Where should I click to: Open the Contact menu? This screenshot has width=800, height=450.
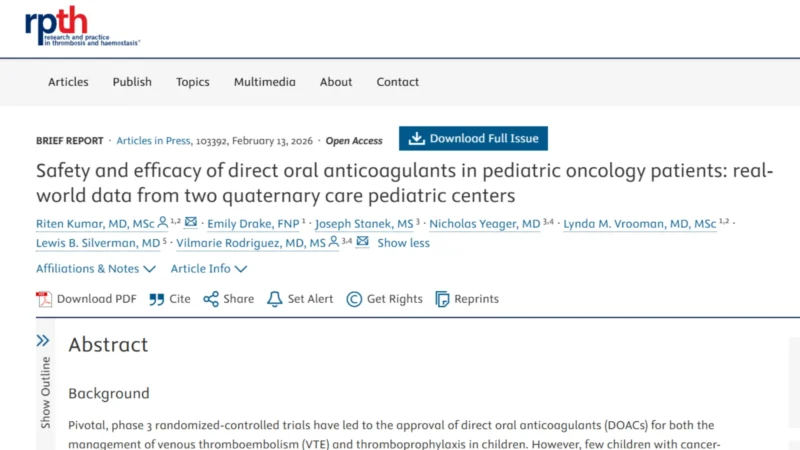click(398, 82)
